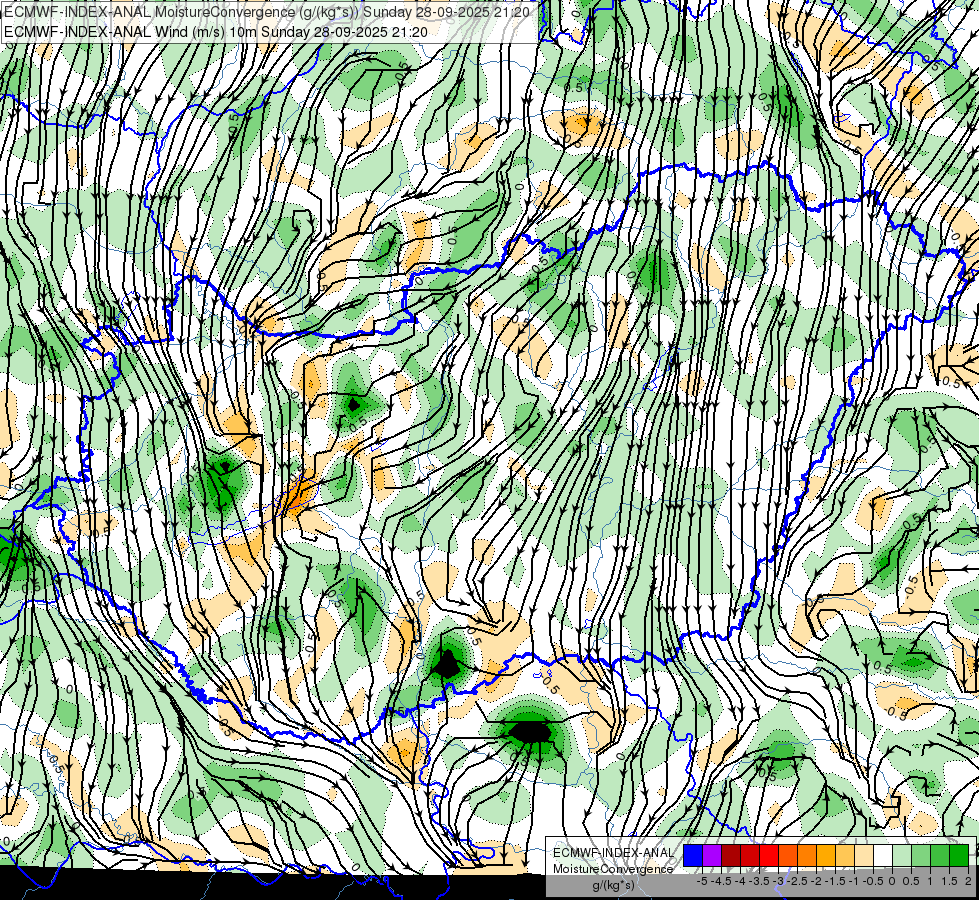Screen dimensions: 979x900
Task: Click the largest black convergence maximum blob
Action: 529,732
